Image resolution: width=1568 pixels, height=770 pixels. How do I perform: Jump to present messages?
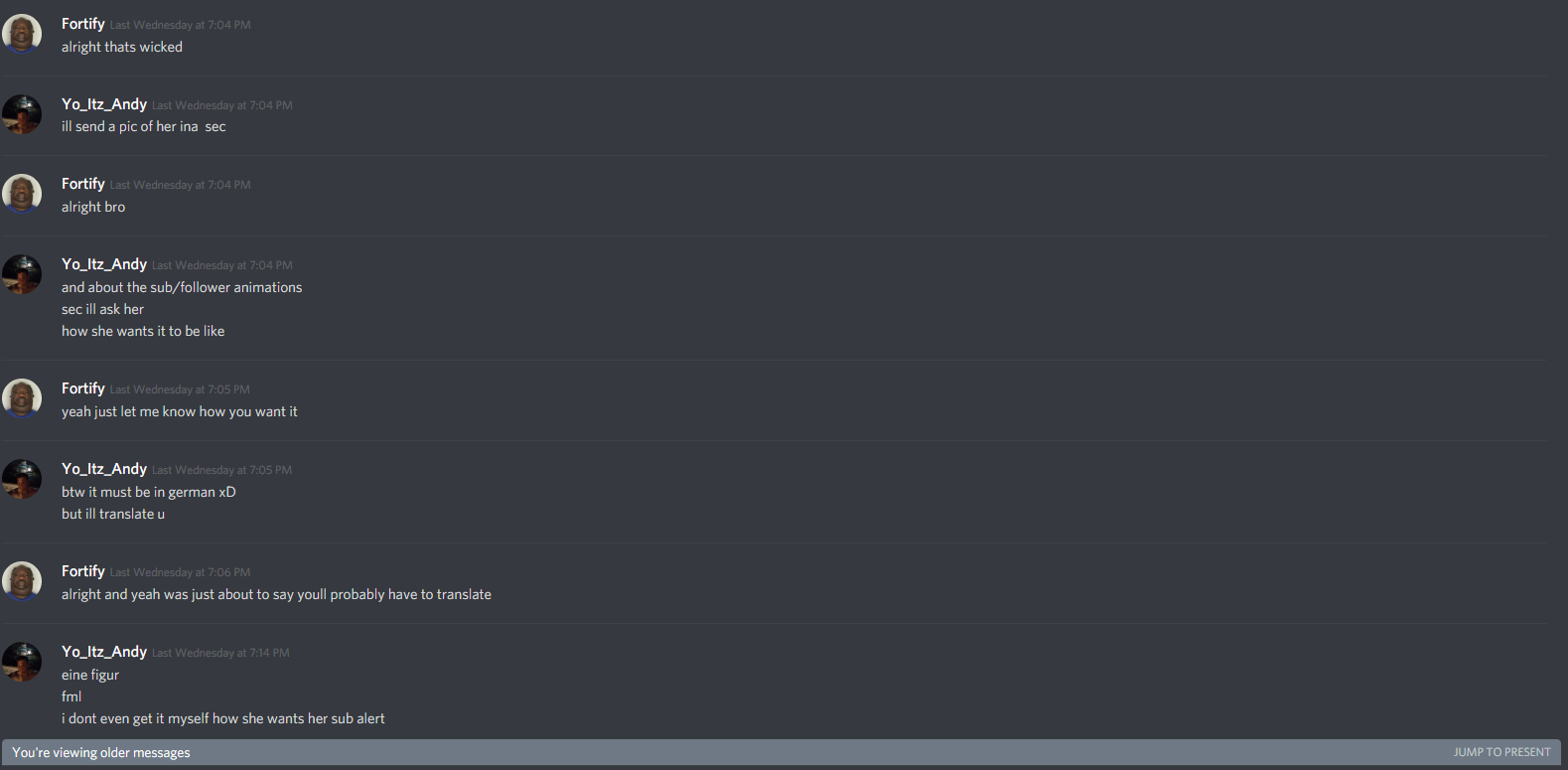click(x=1501, y=752)
